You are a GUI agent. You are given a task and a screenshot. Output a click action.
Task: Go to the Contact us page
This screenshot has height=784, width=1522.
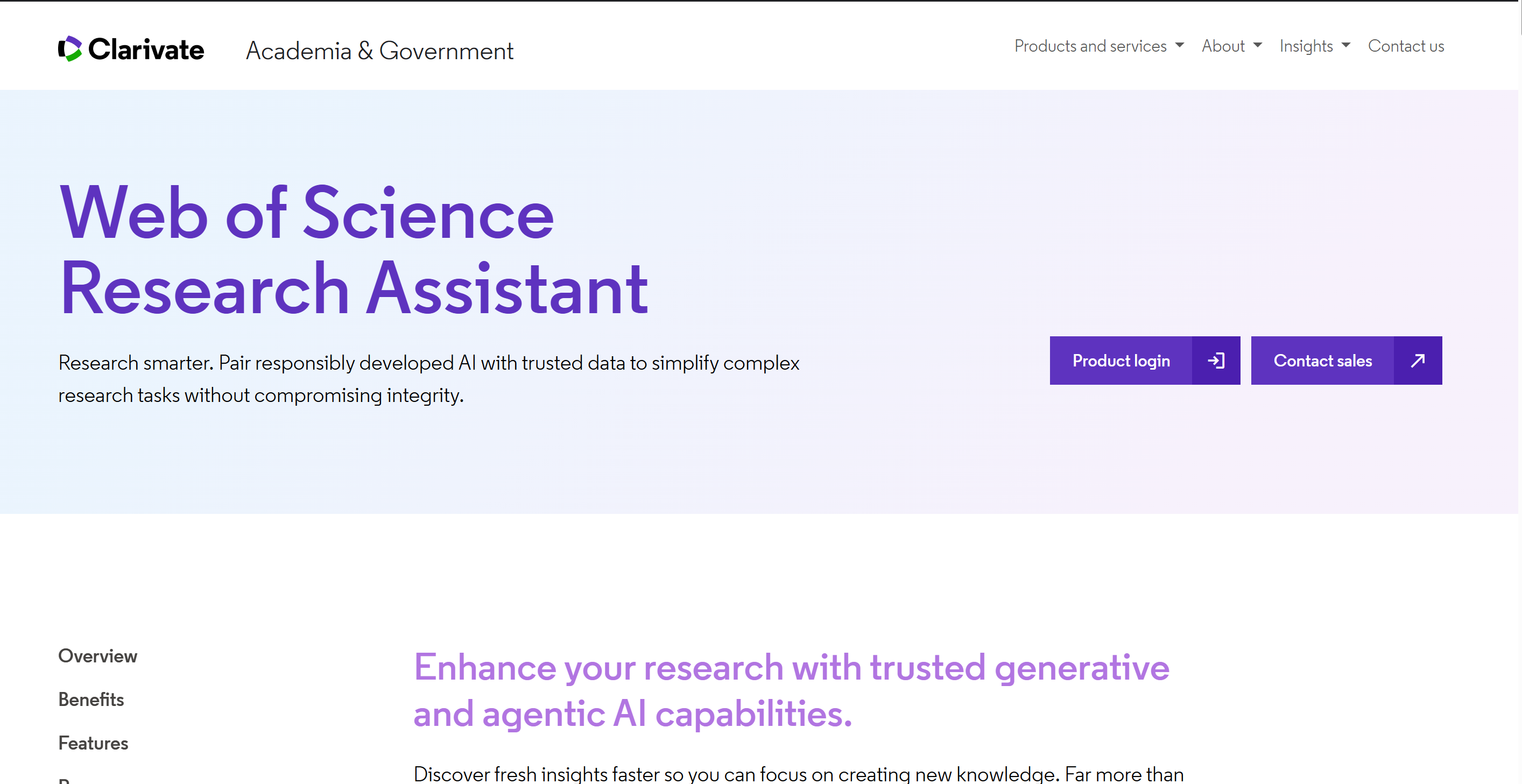click(x=1406, y=46)
